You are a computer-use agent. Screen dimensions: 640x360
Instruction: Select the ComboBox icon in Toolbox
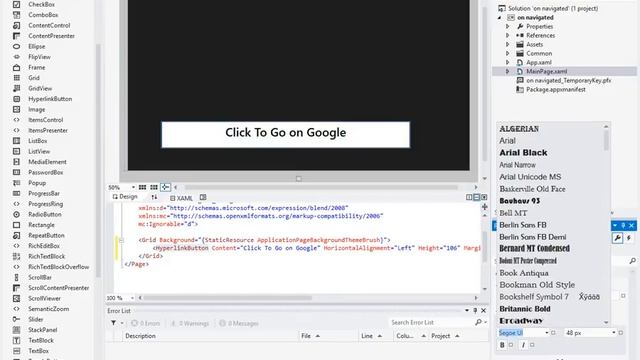tap(16, 15)
